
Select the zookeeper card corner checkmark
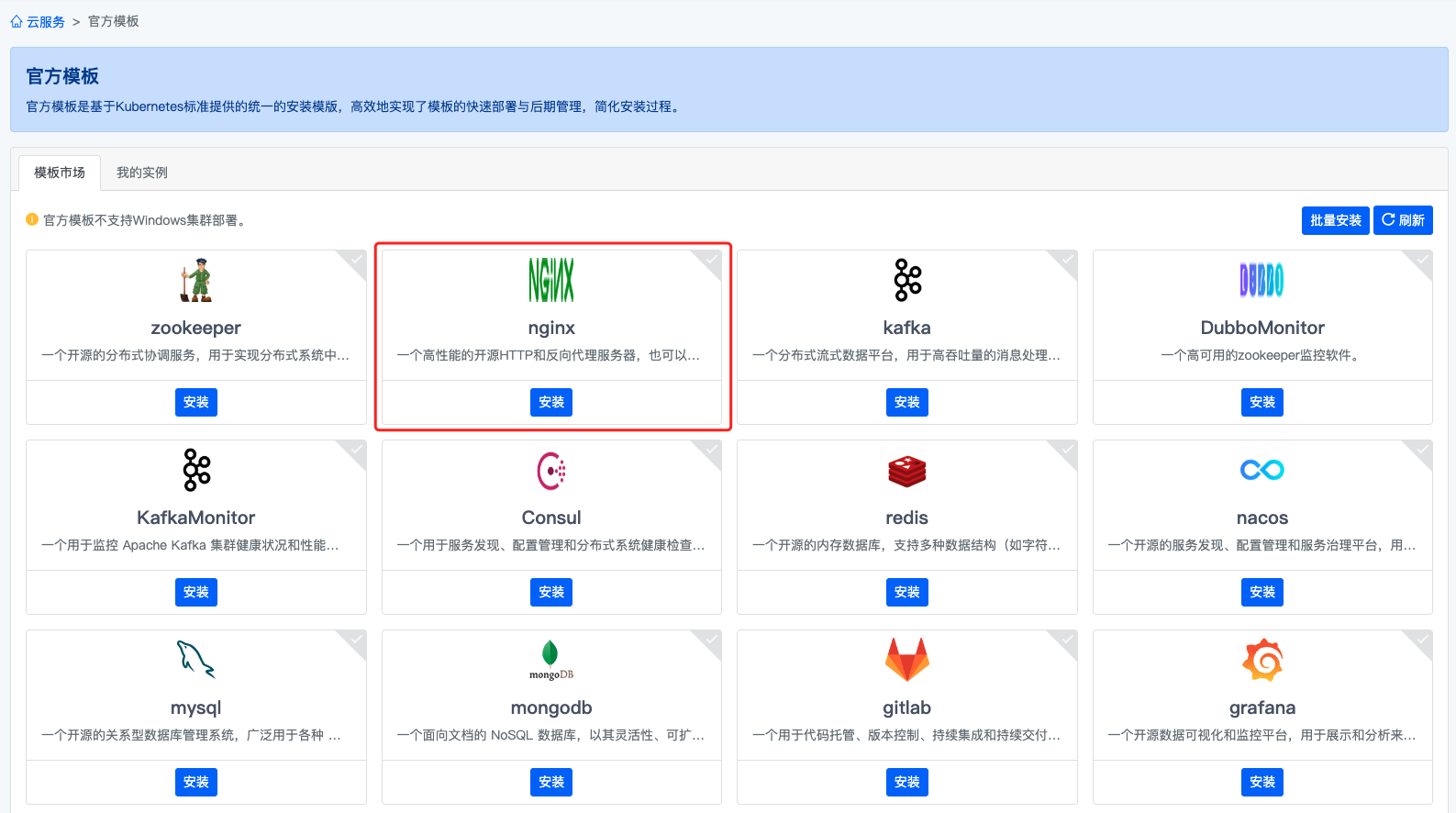point(356,261)
